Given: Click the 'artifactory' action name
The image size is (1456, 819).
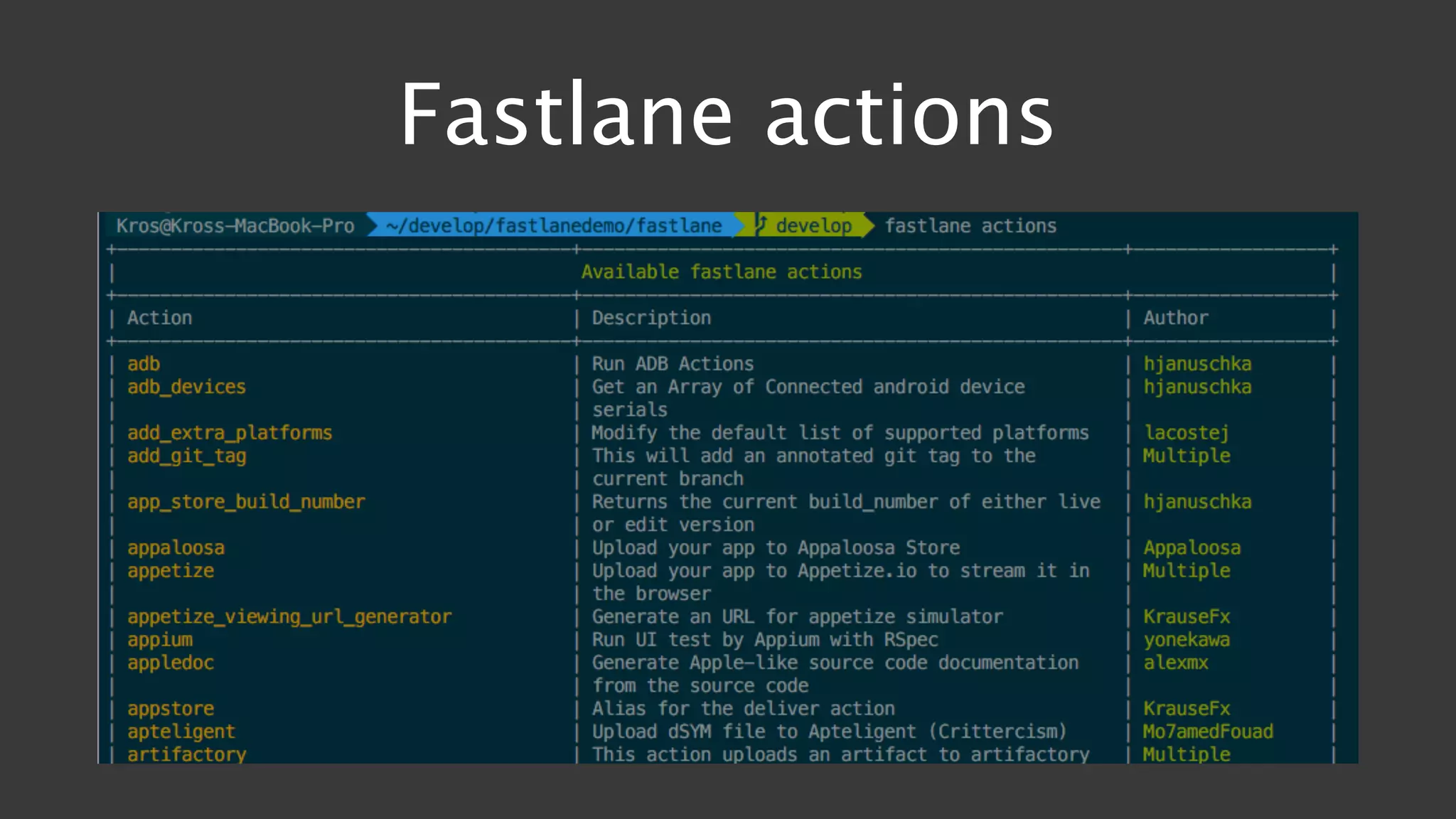Looking at the screenshot, I should coord(187,754).
